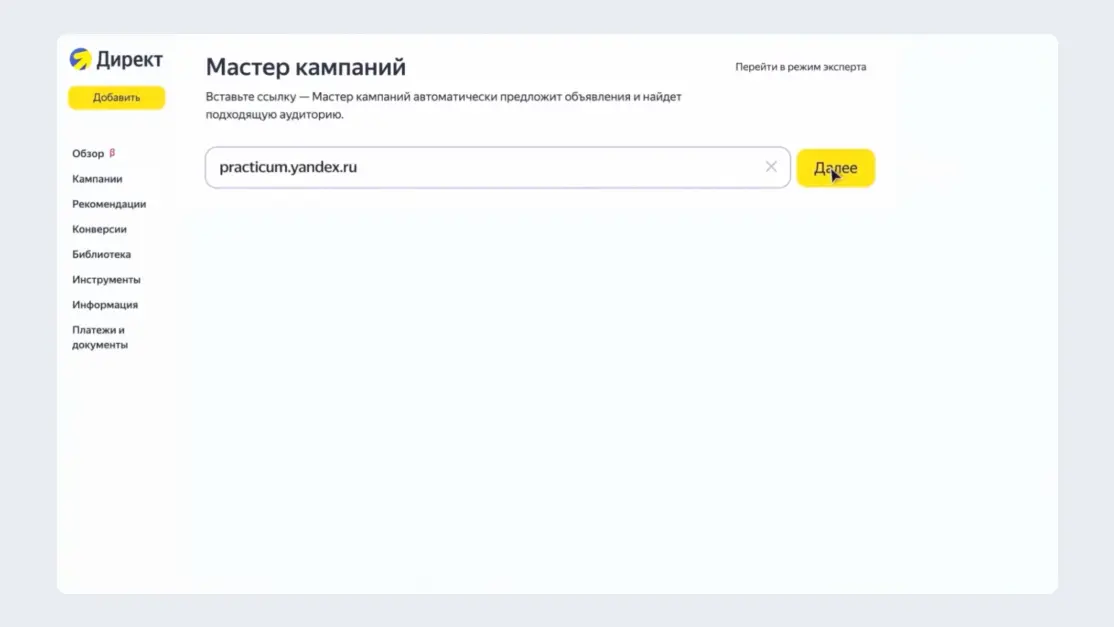Click the yellow Добавить button
This screenshot has width=1114, height=627.
pos(117,97)
